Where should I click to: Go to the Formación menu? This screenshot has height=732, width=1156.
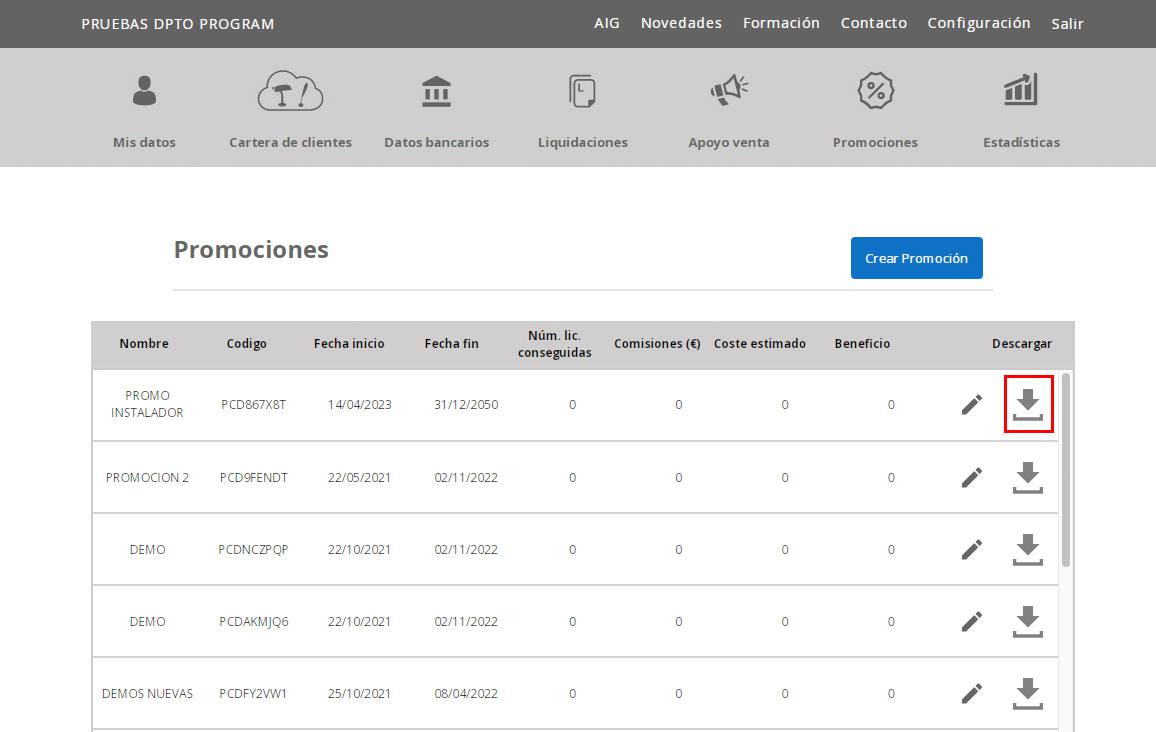pos(781,23)
